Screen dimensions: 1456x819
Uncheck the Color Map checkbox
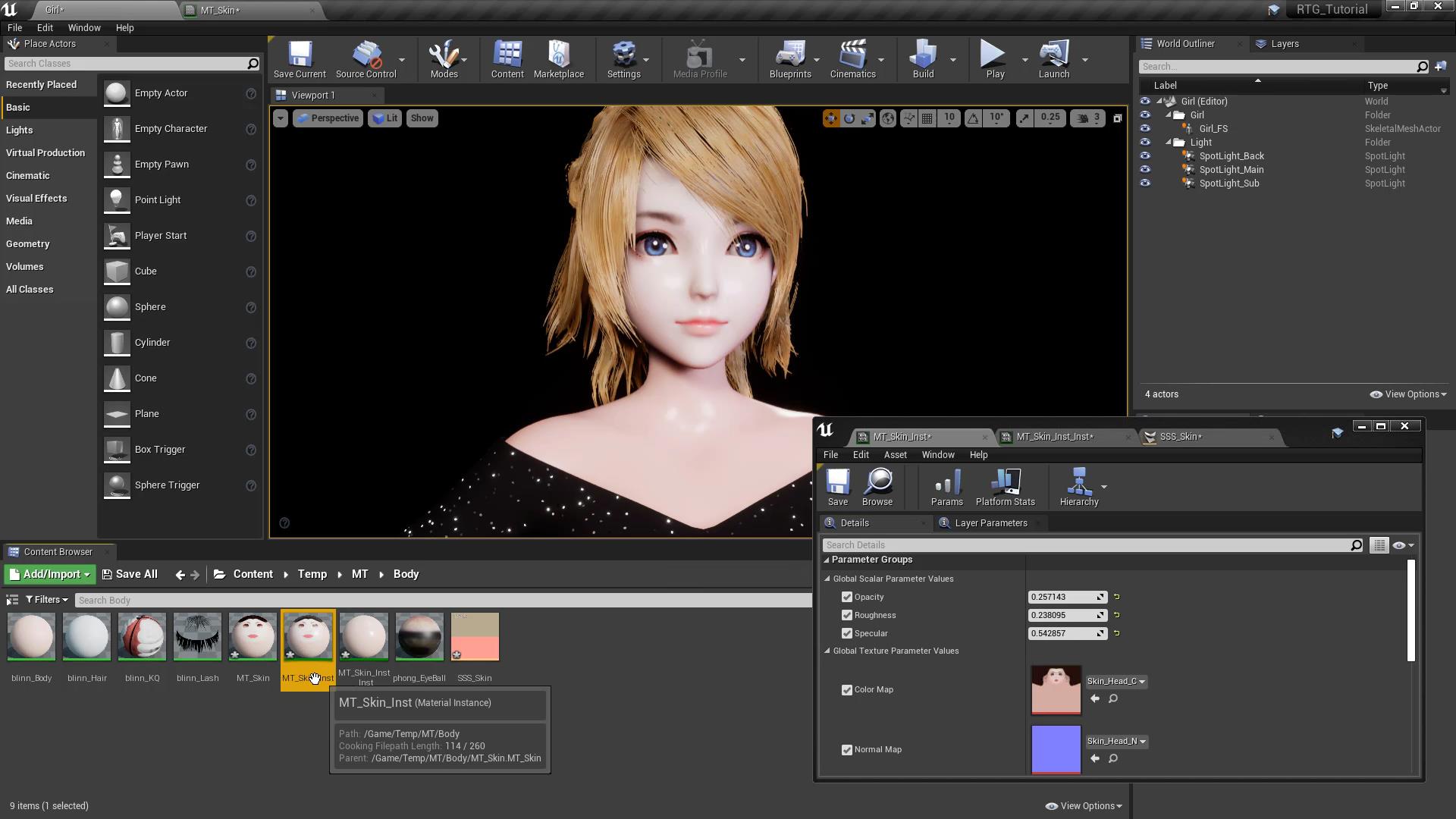pyautogui.click(x=847, y=690)
